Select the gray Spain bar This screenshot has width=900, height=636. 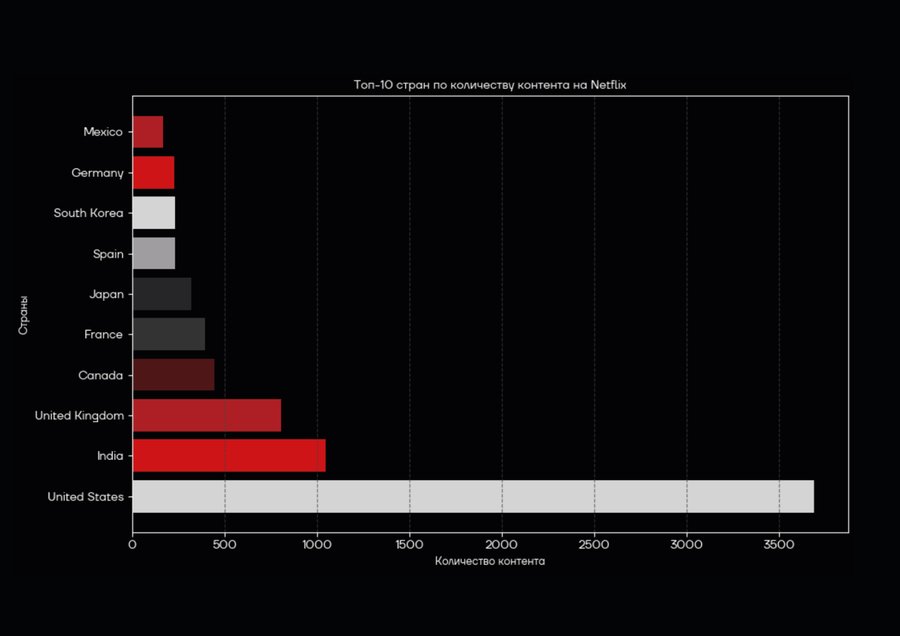tap(154, 254)
